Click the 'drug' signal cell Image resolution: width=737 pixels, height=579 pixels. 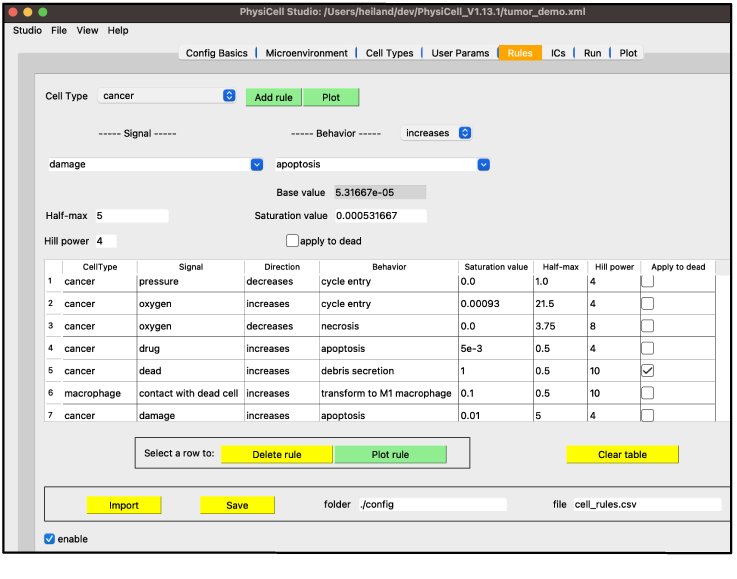(x=190, y=348)
